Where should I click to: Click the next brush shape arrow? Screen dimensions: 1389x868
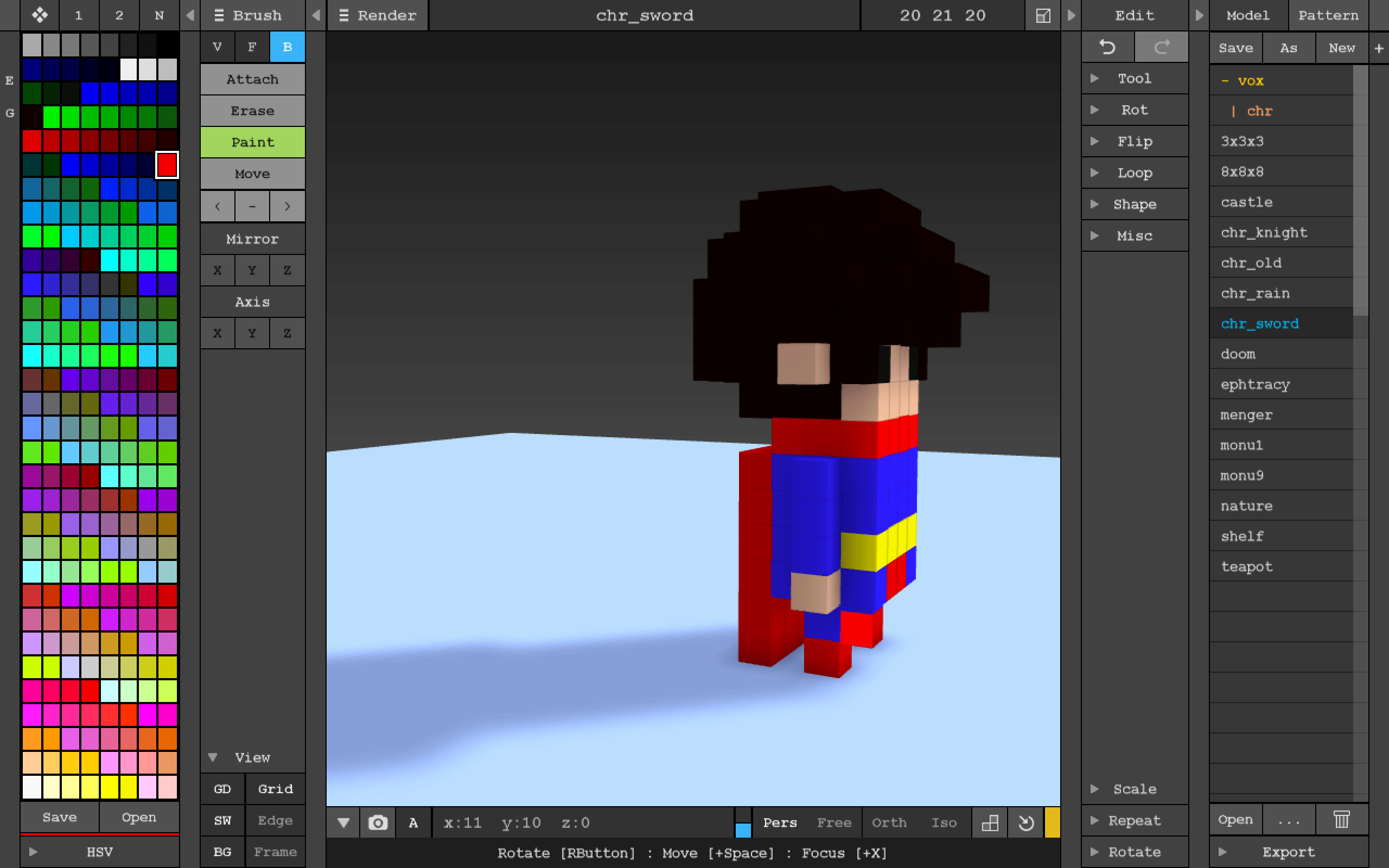tap(288, 206)
